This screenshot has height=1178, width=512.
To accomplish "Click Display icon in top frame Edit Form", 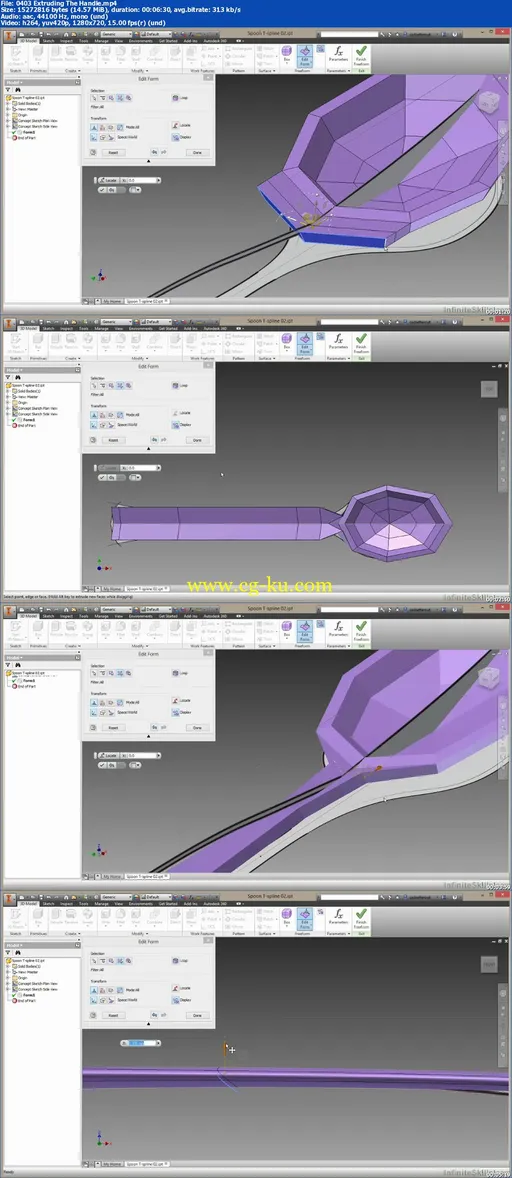I will pyautogui.click(x=175, y=137).
